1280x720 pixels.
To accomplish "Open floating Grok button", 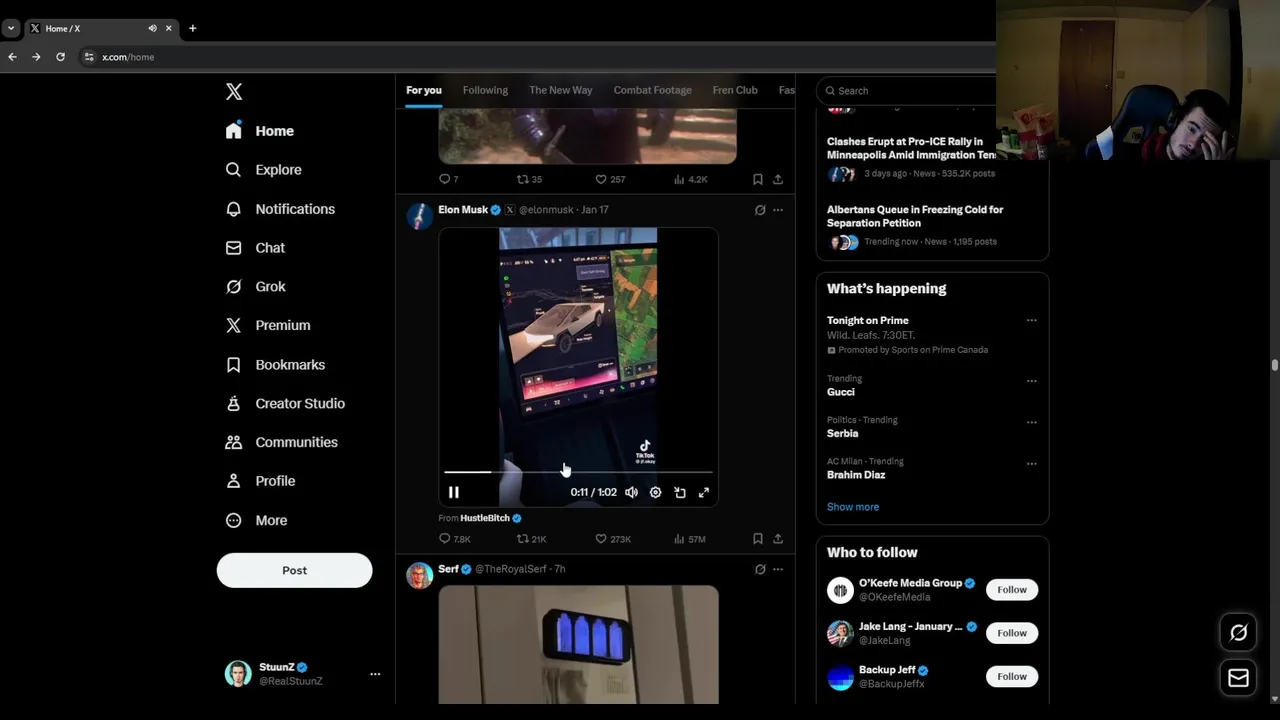I will (1238, 632).
